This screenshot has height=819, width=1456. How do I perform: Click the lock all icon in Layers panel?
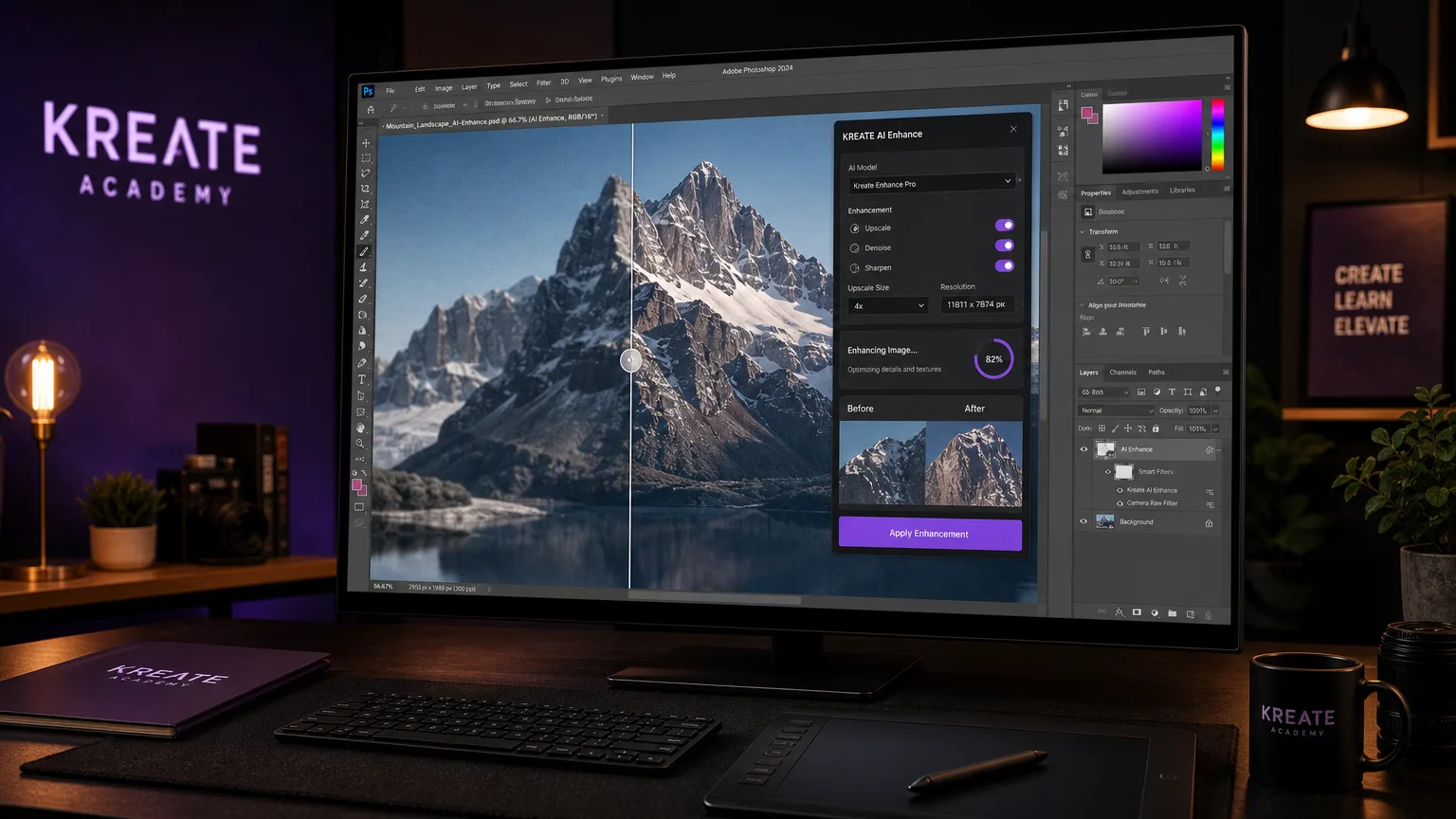[x=1156, y=428]
